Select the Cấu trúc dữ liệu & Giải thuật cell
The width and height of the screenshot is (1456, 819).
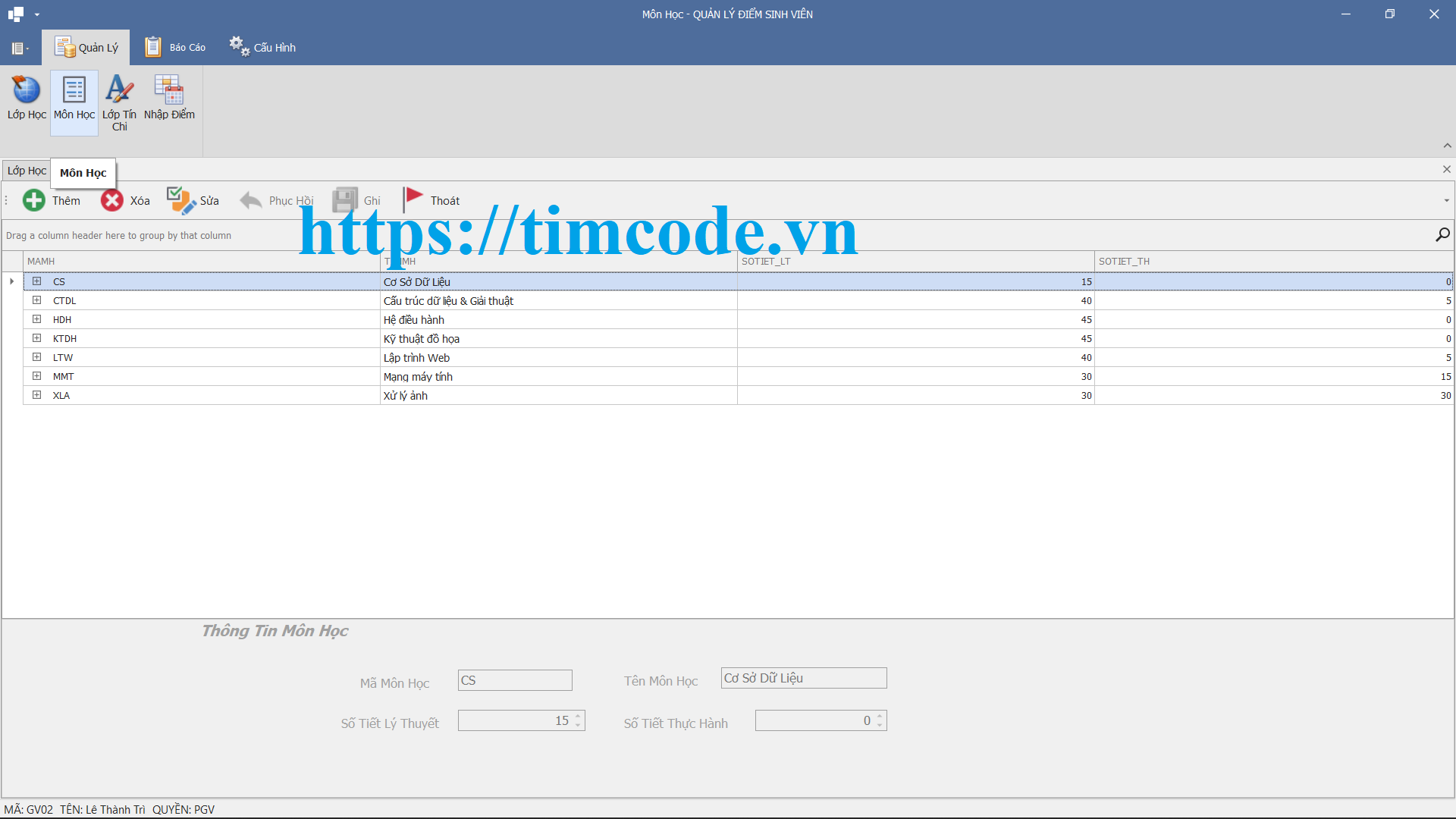tap(559, 301)
